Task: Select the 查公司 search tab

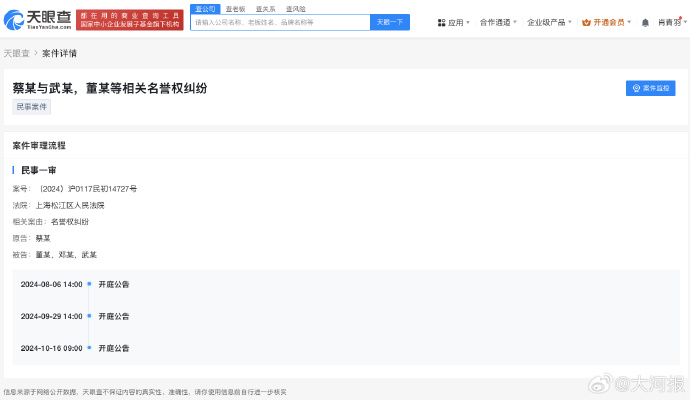Action: pyautogui.click(x=205, y=9)
